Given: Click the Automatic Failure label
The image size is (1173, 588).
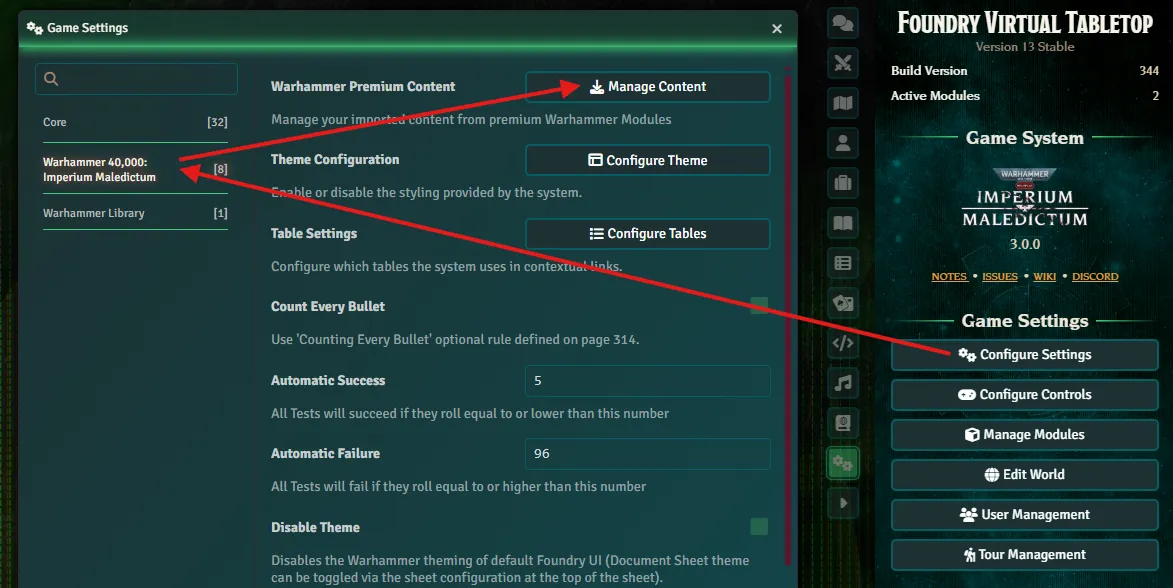Looking at the screenshot, I should [x=325, y=453].
